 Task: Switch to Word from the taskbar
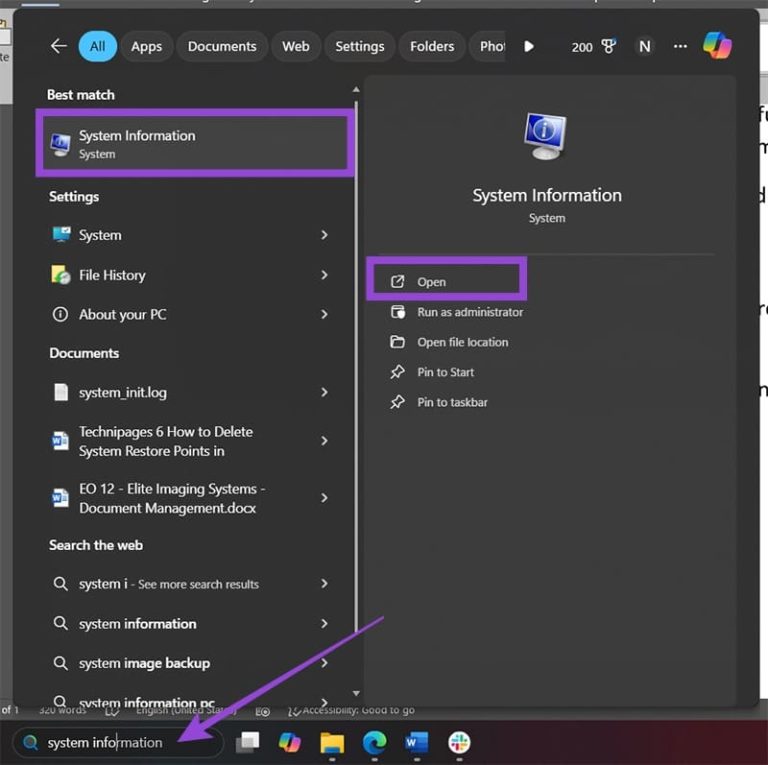tap(416, 742)
